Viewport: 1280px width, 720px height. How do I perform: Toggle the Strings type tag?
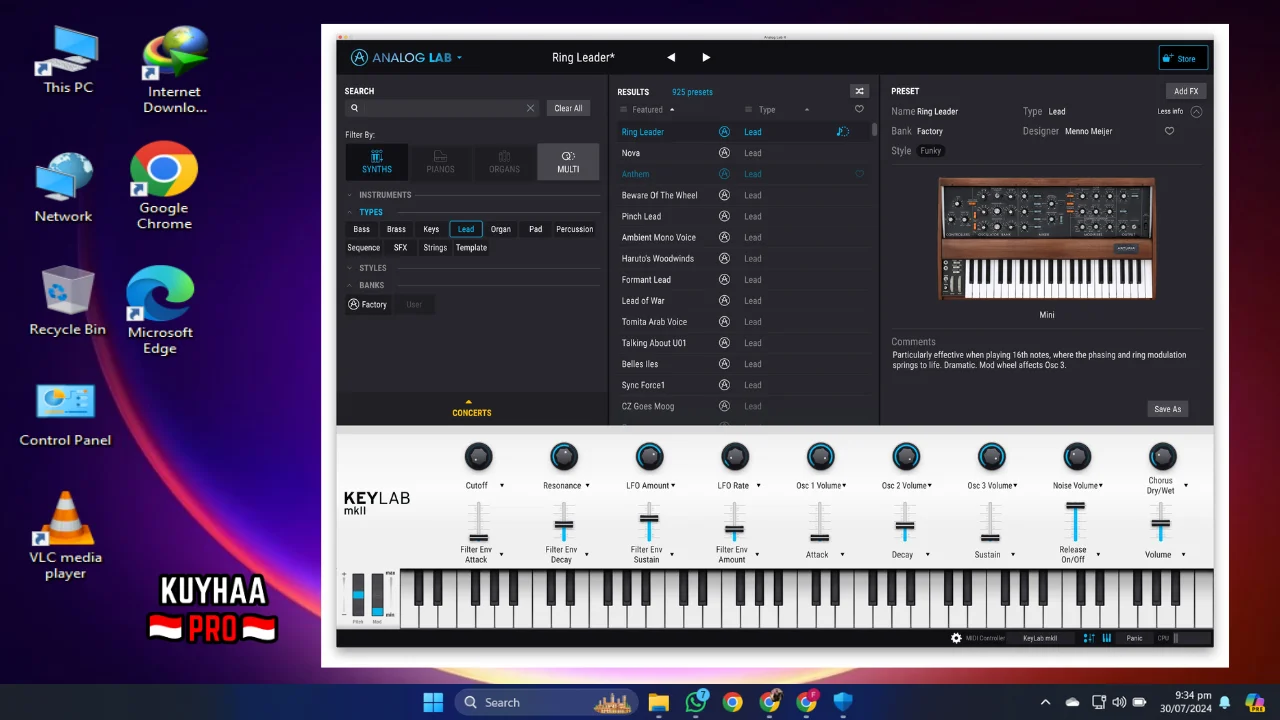coord(435,248)
